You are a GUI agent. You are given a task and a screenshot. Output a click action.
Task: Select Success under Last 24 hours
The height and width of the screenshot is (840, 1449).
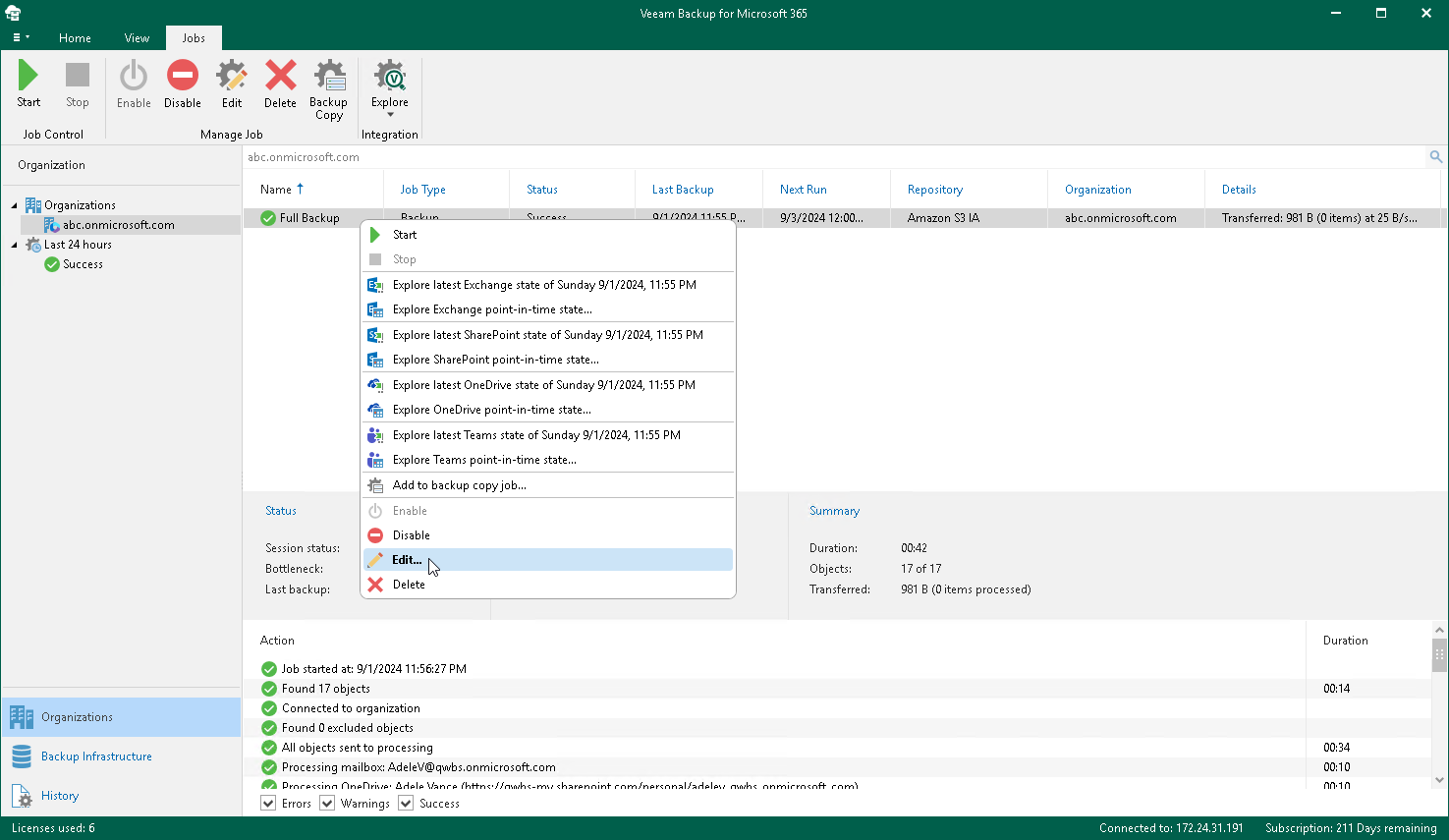[x=83, y=264]
